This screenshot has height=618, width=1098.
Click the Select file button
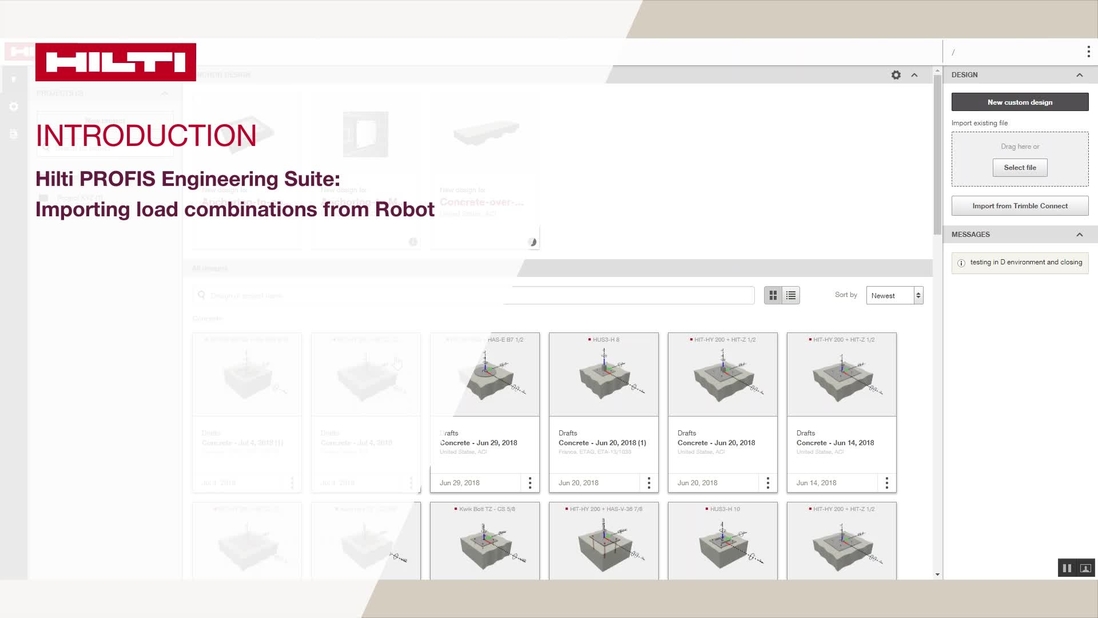coord(1019,167)
